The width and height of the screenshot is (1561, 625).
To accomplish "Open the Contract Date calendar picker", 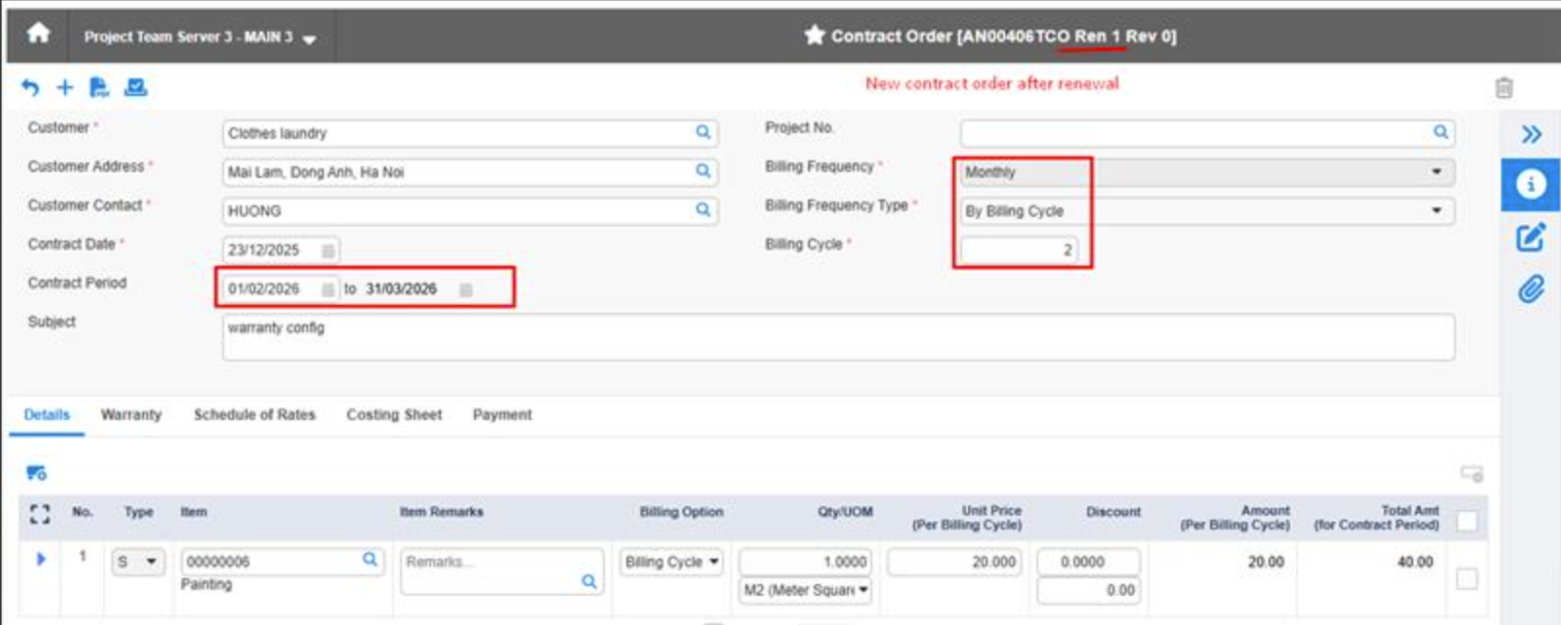I will point(328,251).
